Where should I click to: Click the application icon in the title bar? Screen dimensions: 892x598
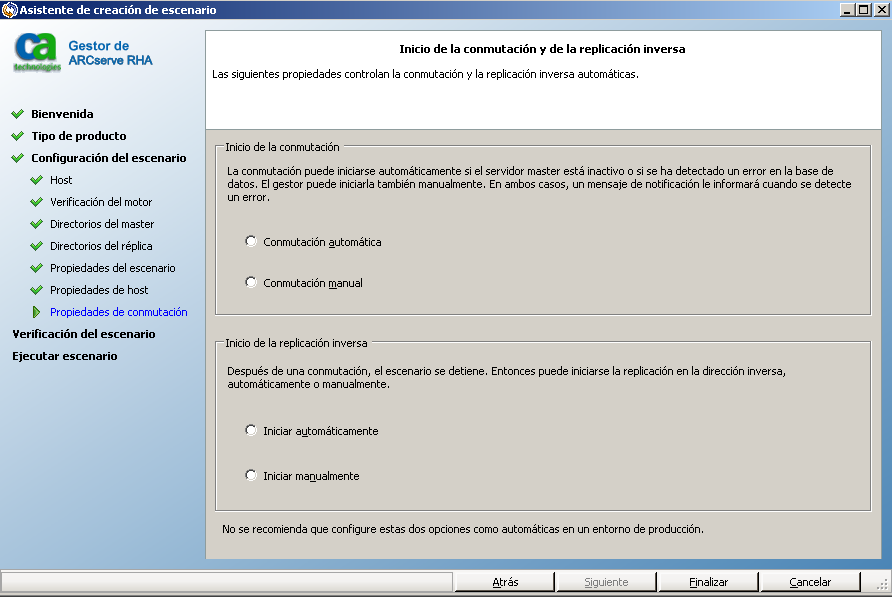[10, 8]
